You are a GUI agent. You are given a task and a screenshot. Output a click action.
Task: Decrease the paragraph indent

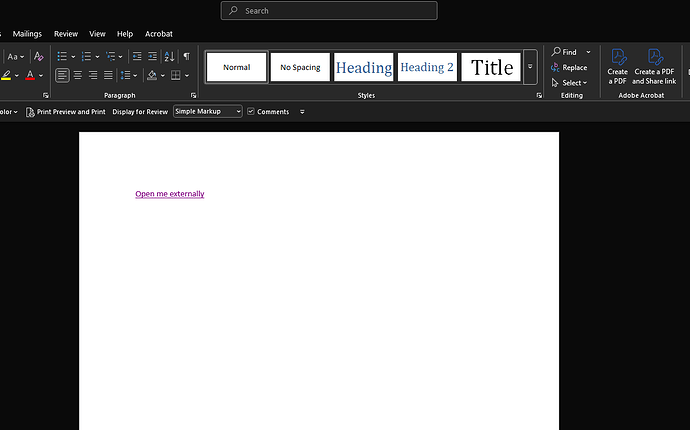[x=137, y=56]
